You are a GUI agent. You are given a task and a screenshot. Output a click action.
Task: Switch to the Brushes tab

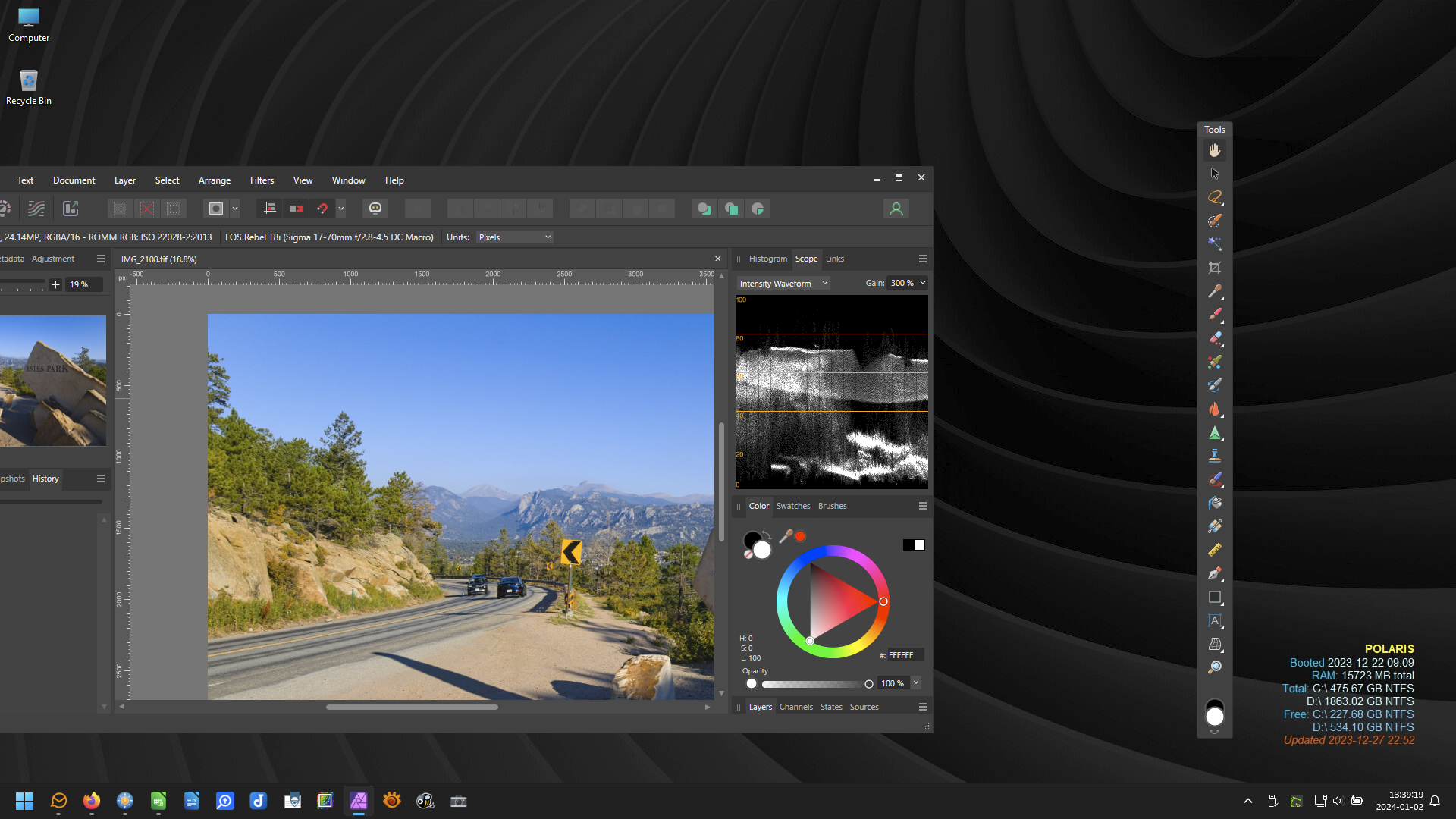click(x=832, y=506)
